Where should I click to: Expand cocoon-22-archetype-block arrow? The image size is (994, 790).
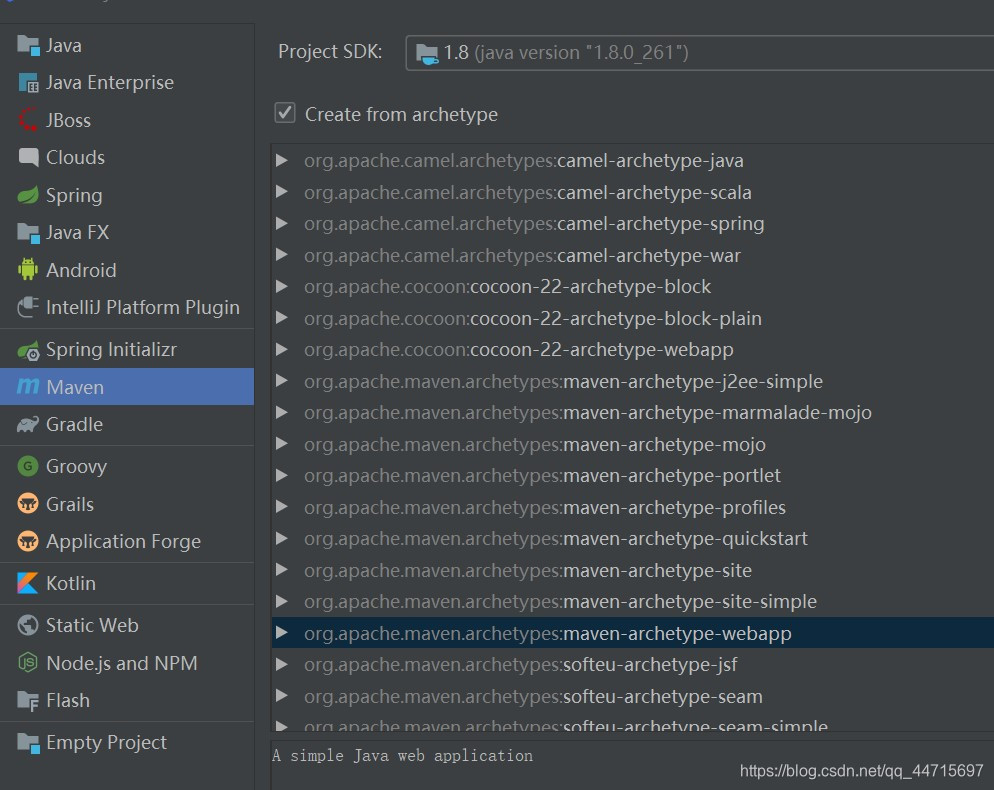coord(282,287)
